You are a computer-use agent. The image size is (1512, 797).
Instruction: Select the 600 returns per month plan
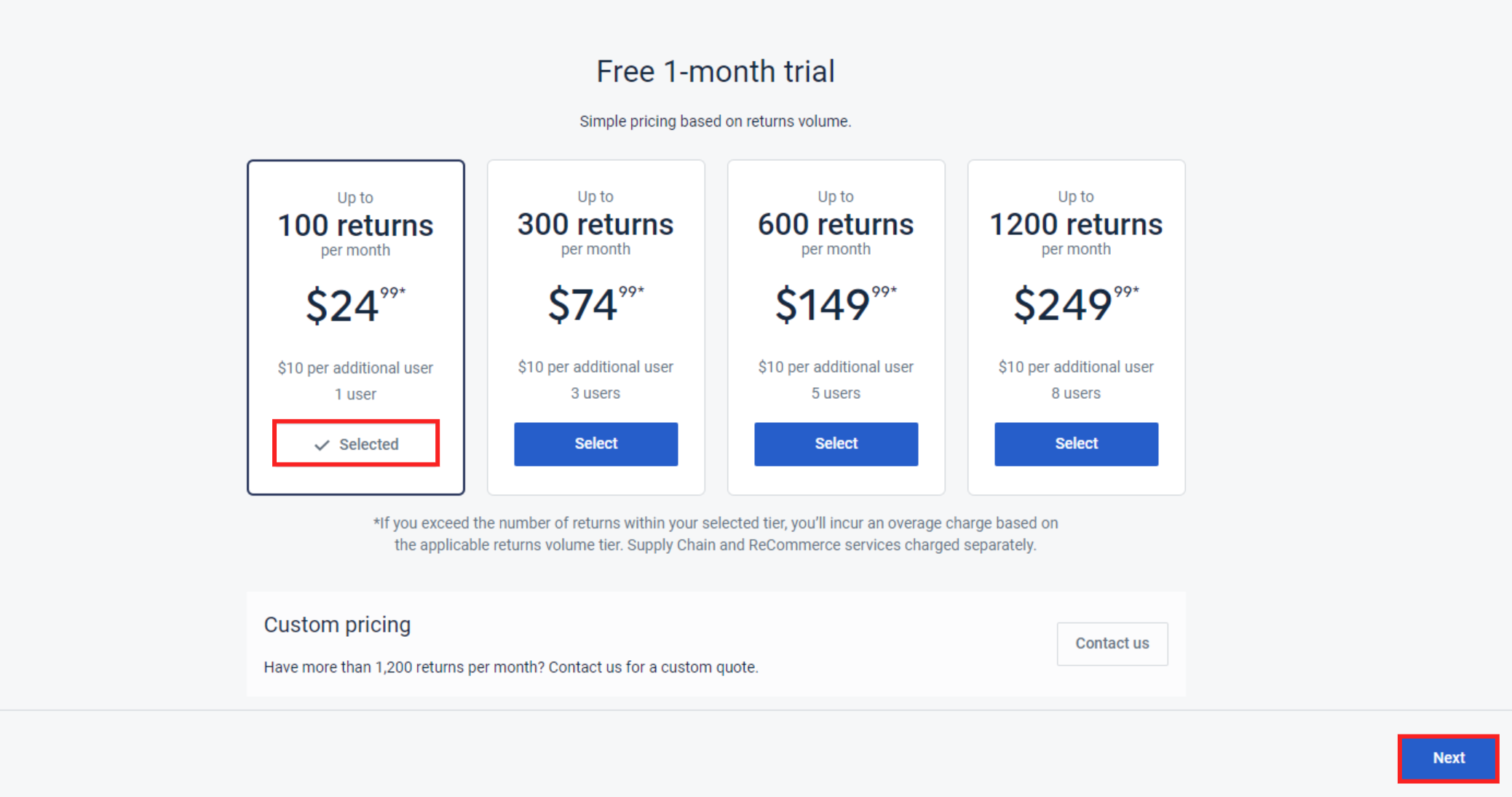tap(836, 444)
